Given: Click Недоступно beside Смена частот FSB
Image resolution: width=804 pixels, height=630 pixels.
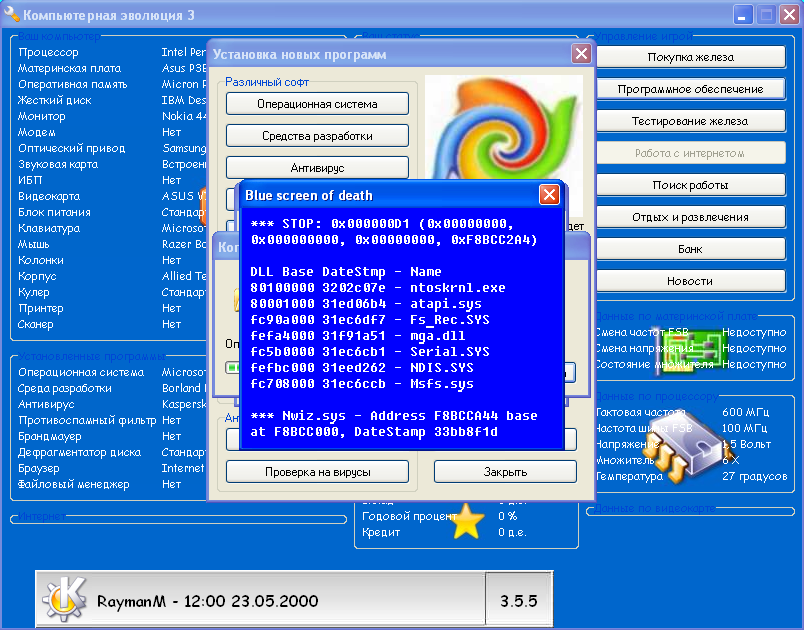Looking at the screenshot, I should [754, 332].
